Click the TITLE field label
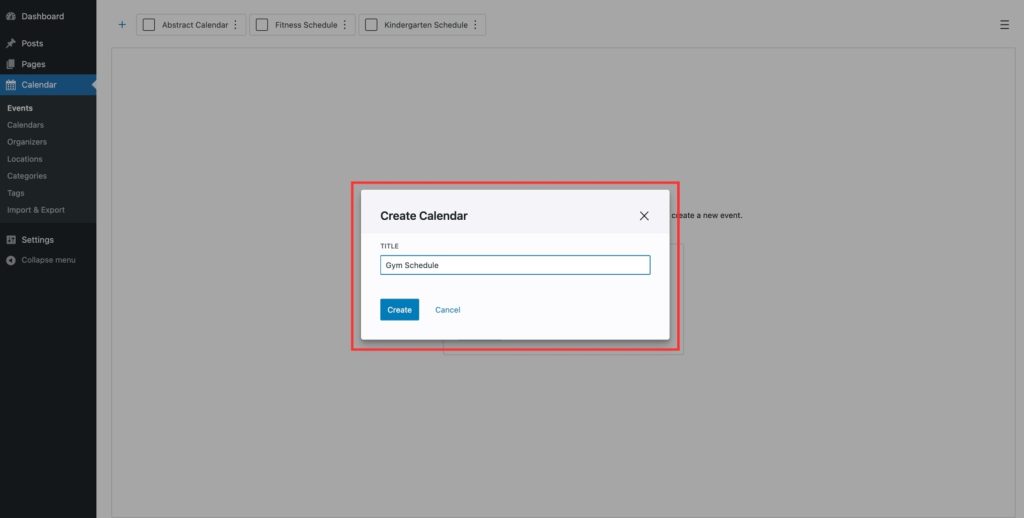Image resolution: width=1024 pixels, height=518 pixels. [x=389, y=246]
